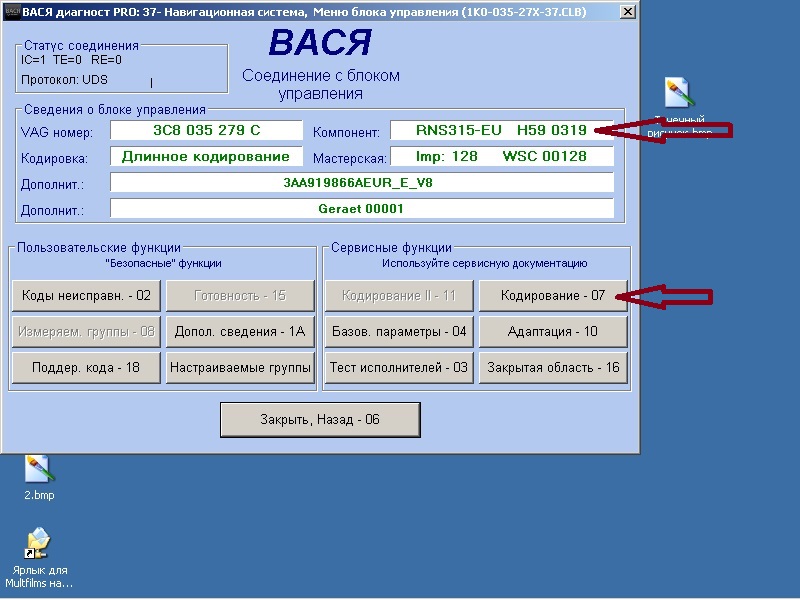Open the 2.bmp desktop file icon

point(39,468)
